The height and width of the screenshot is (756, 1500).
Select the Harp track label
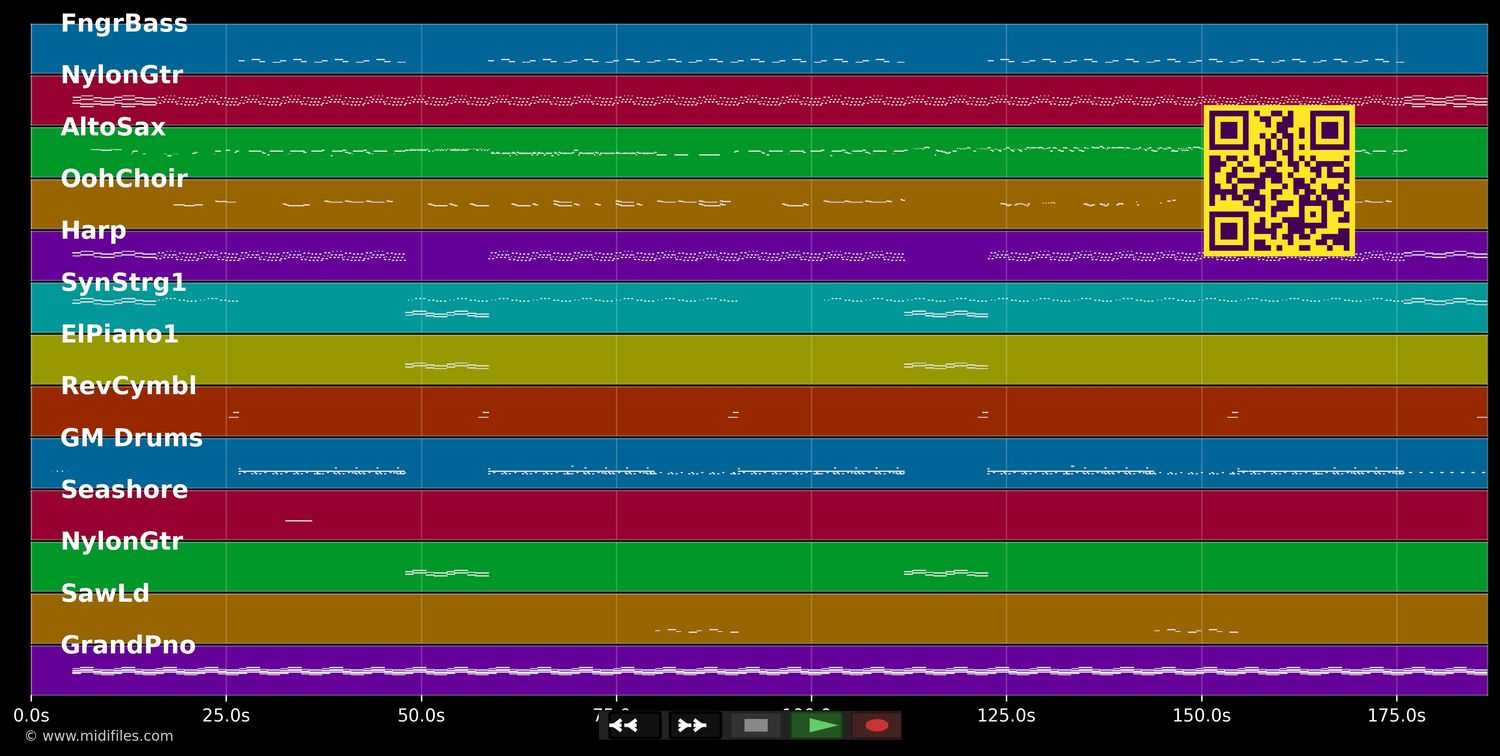coord(93,231)
